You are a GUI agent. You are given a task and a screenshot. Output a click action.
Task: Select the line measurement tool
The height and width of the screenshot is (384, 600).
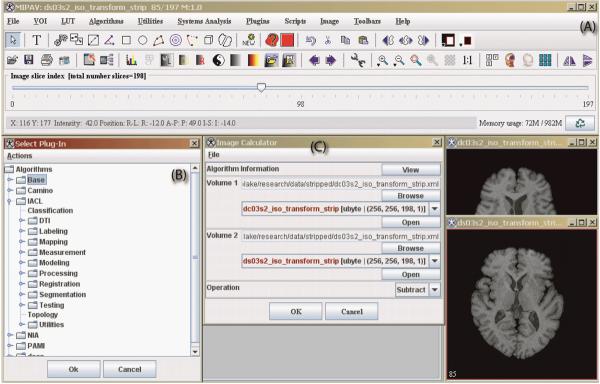pos(93,40)
